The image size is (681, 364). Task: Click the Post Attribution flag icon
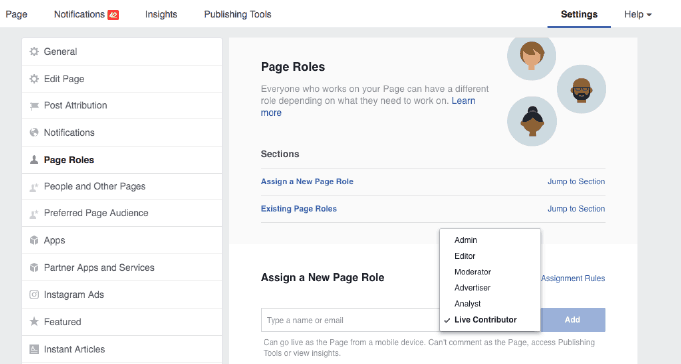tap(34, 106)
